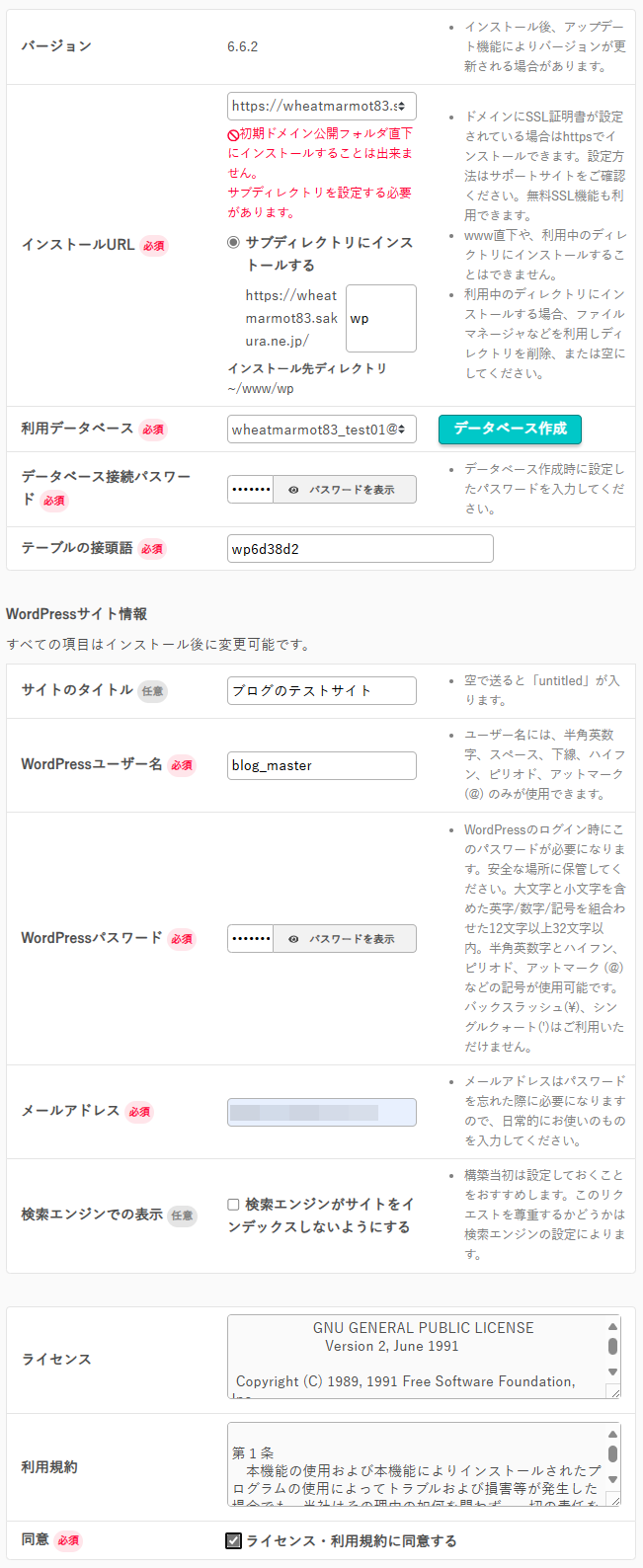Viewport: 643px width, 1568px height.
Task: Click the eye icon in the database password button
Action: 293,490
